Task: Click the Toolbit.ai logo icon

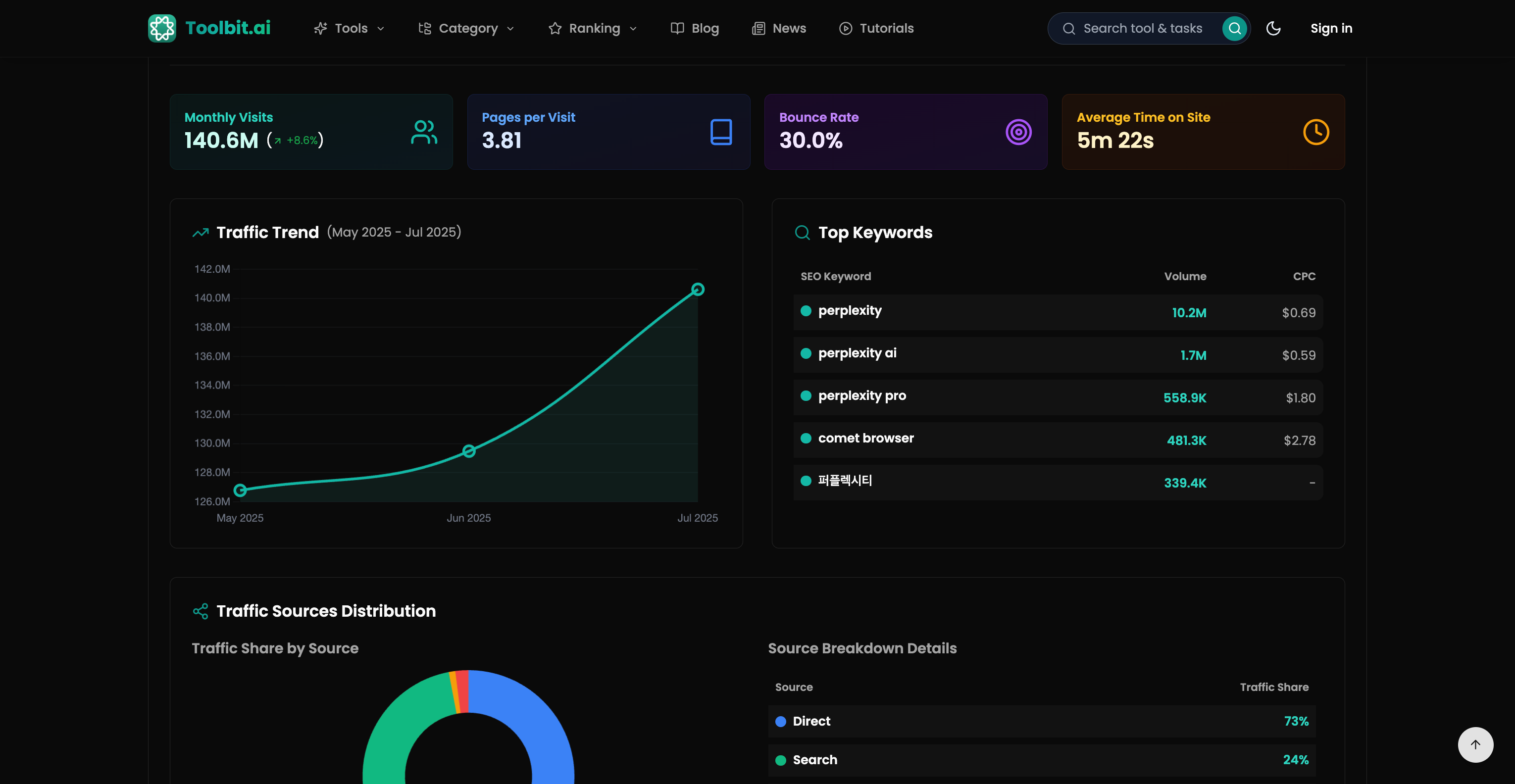Action: 162,28
